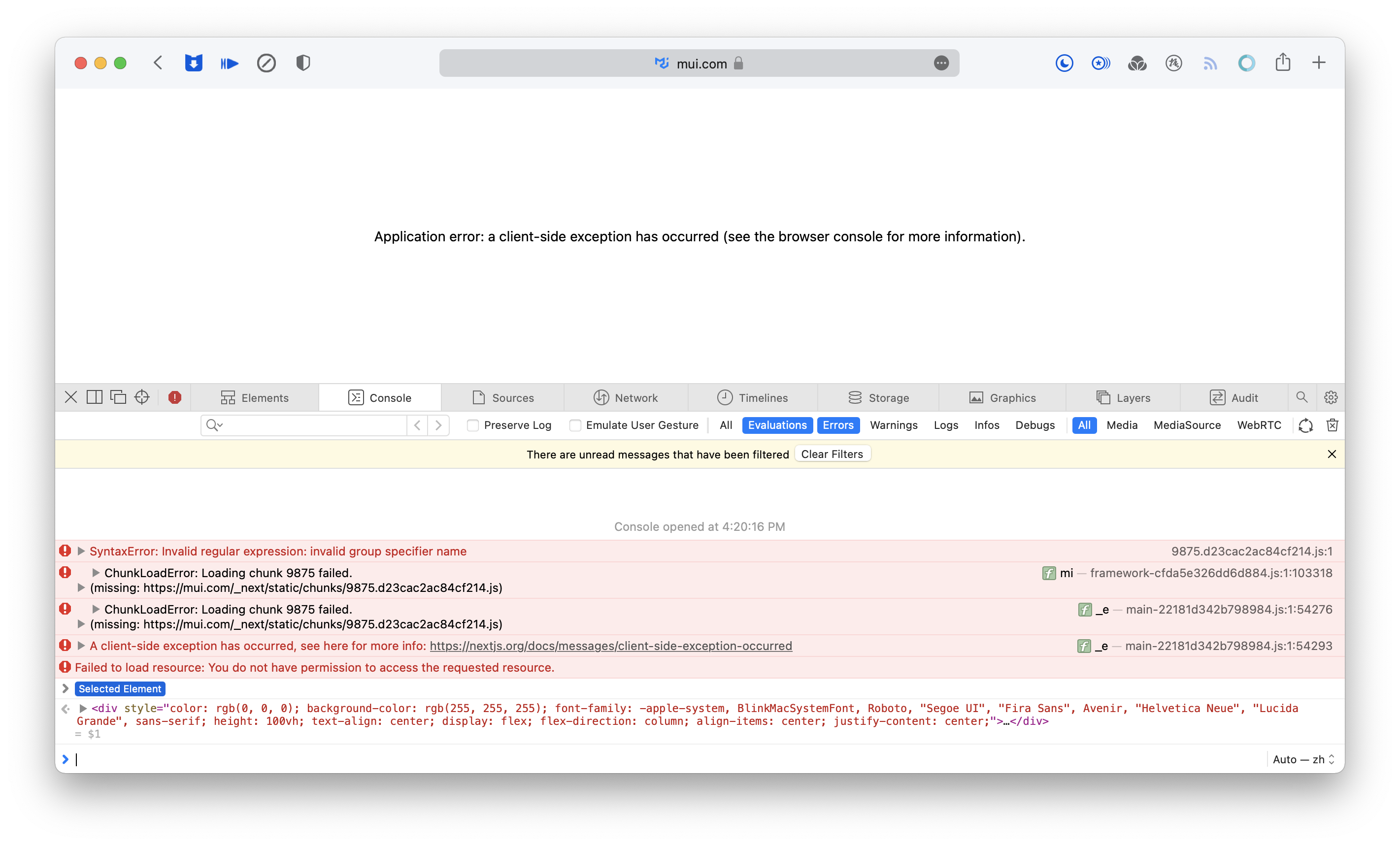The height and width of the screenshot is (846, 1400).
Task: Open filter search options dropdown
Action: [215, 425]
